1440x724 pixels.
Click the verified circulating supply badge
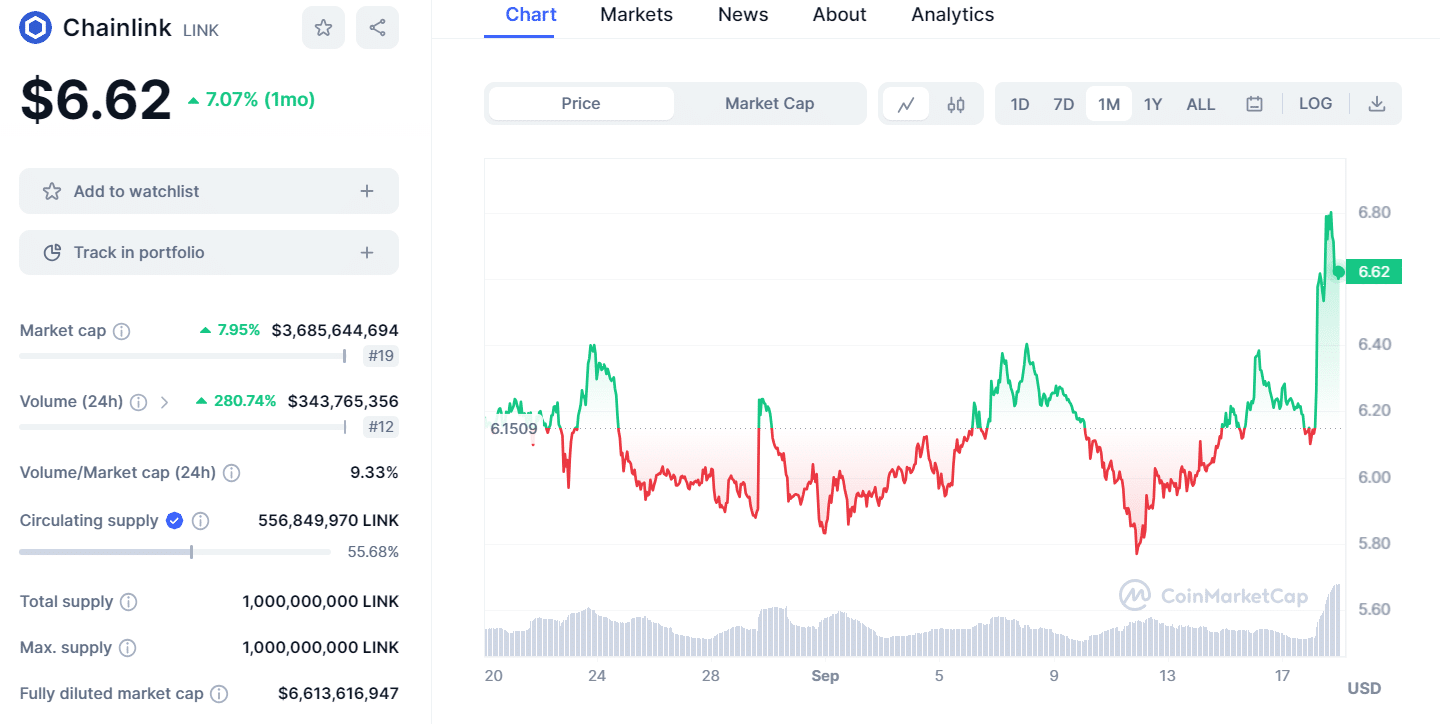tap(174, 521)
